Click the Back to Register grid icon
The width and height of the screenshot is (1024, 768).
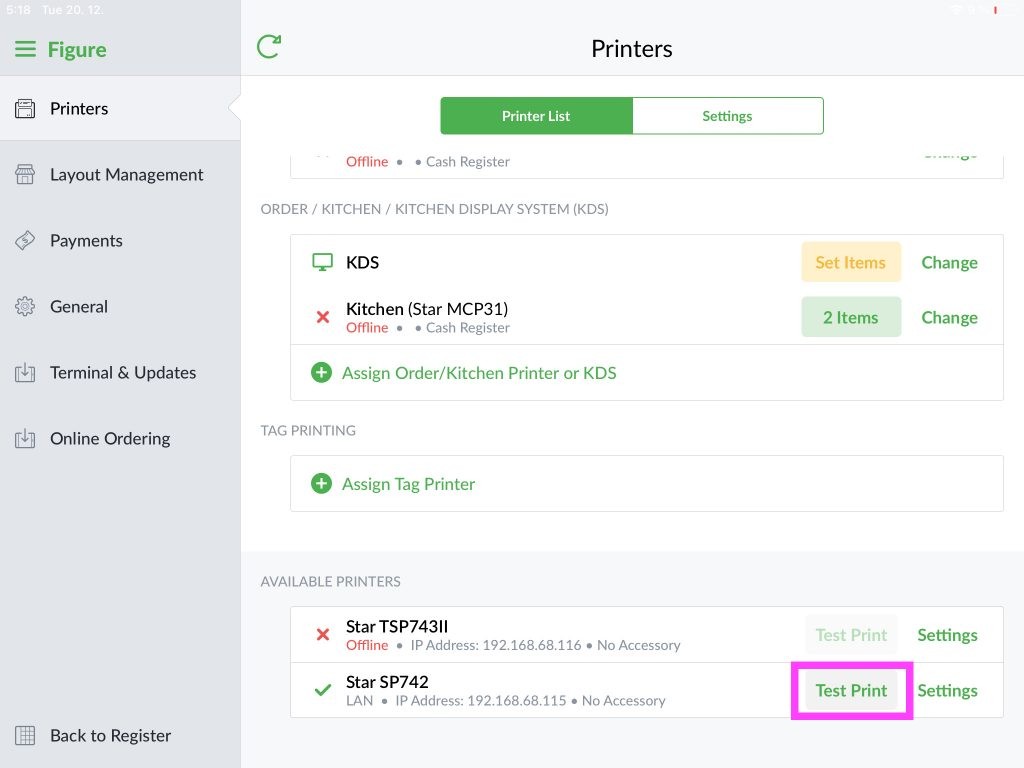[25, 735]
